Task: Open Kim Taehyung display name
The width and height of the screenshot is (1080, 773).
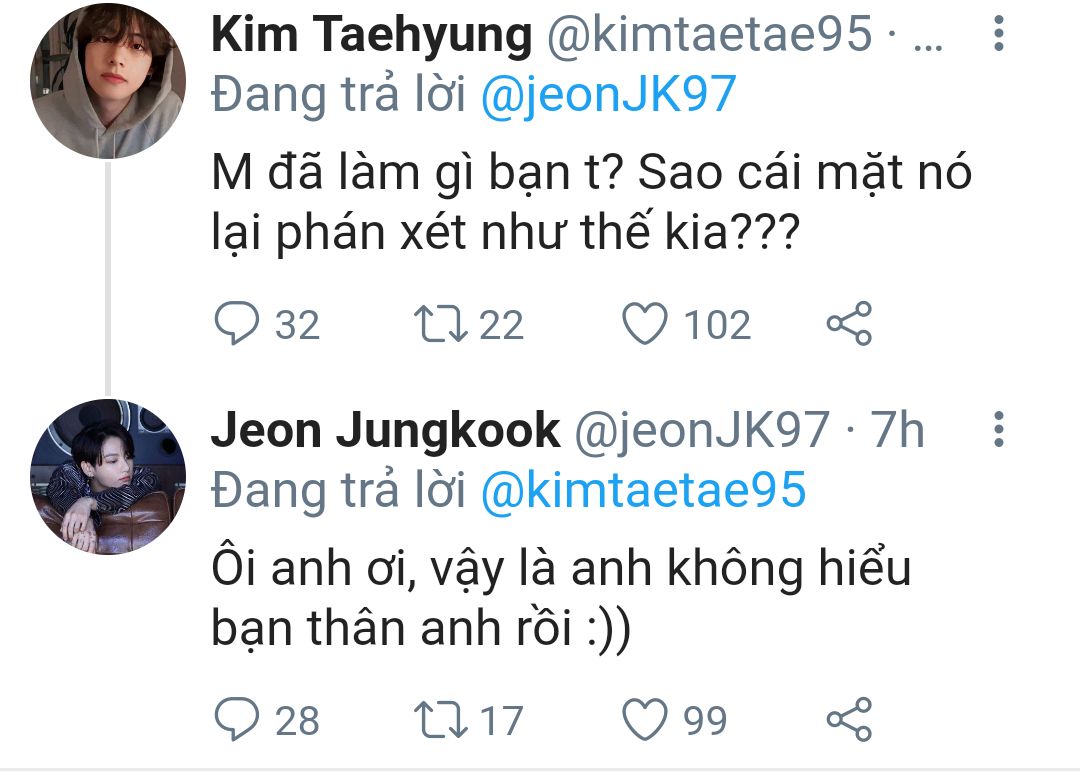Action: (x=371, y=36)
